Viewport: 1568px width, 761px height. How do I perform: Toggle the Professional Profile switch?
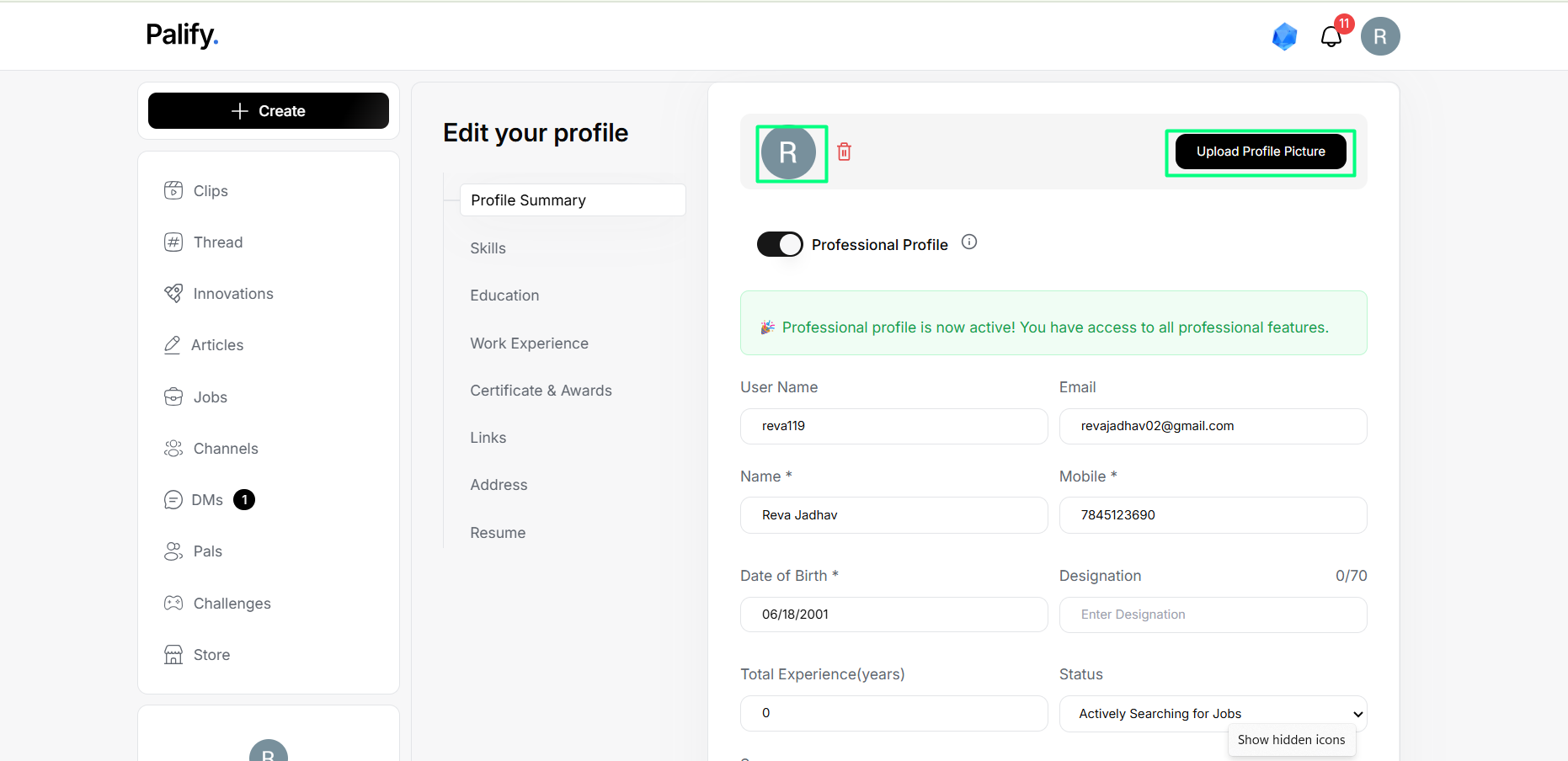780,244
